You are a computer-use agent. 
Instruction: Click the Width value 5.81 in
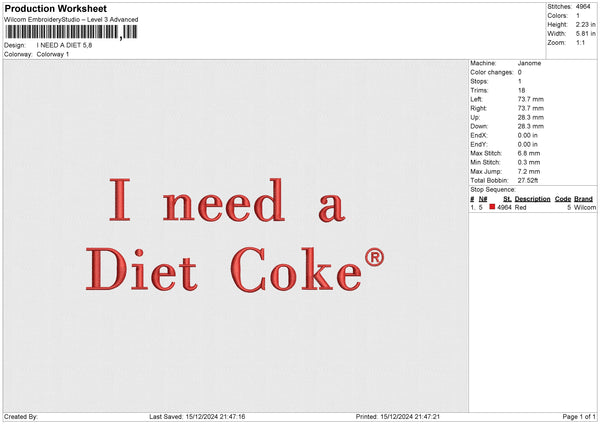point(585,34)
